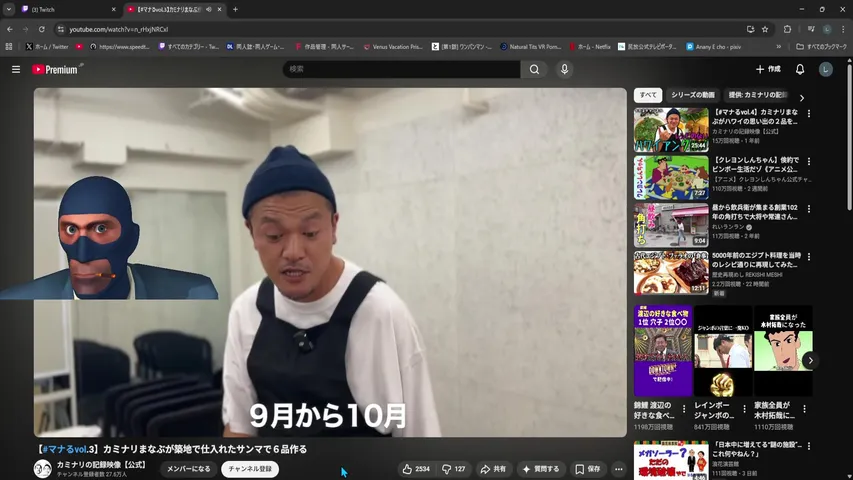The width and height of the screenshot is (853, 480).
Task: Open the YouTube account avatar menu
Action: (825, 69)
